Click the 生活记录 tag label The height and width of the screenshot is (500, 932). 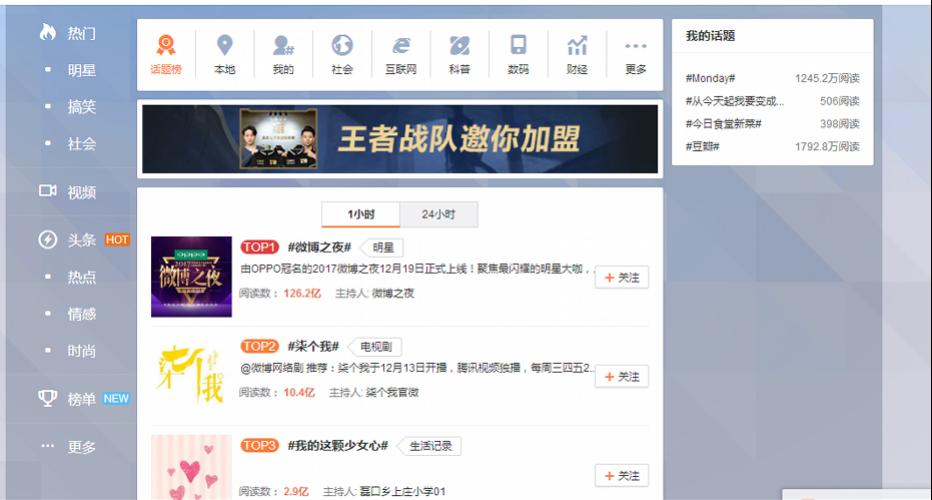pos(430,446)
